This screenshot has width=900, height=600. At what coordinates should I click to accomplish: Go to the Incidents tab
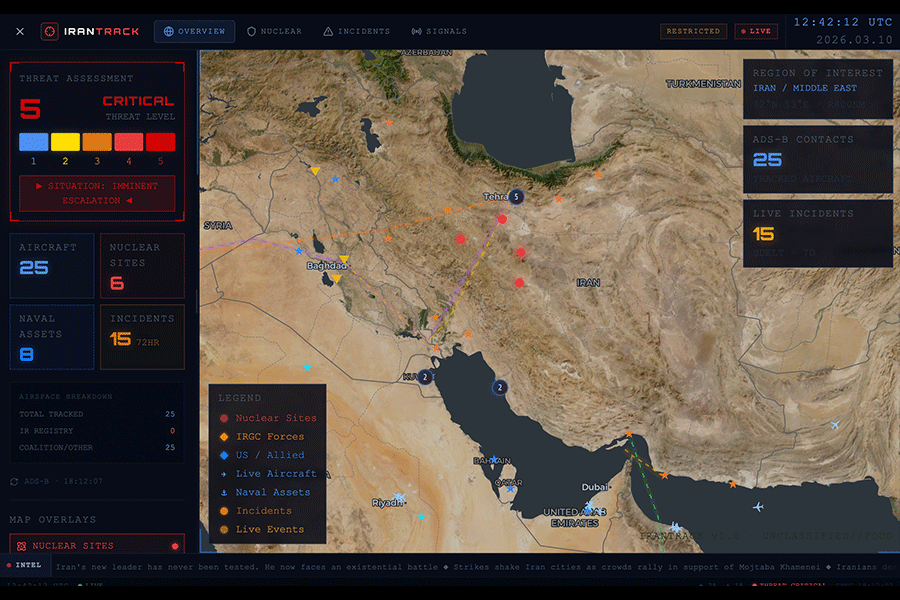357,31
